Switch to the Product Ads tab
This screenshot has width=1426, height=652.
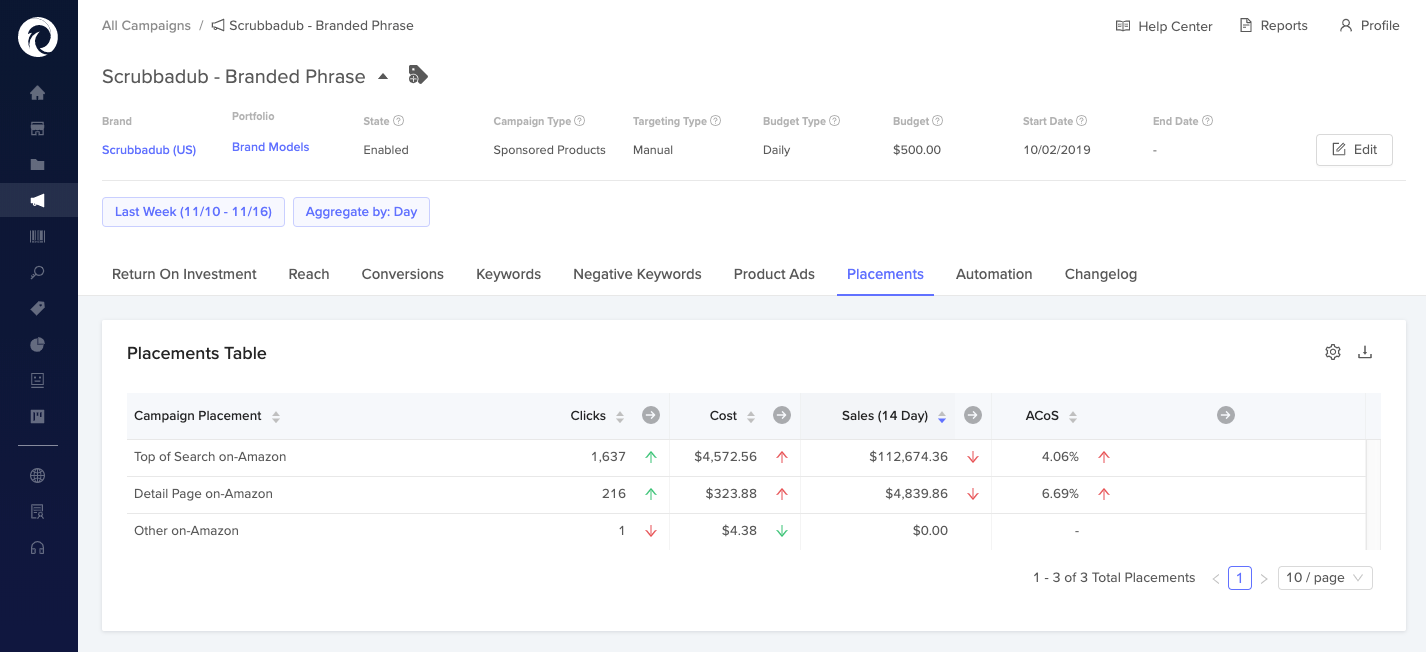pyautogui.click(x=774, y=274)
